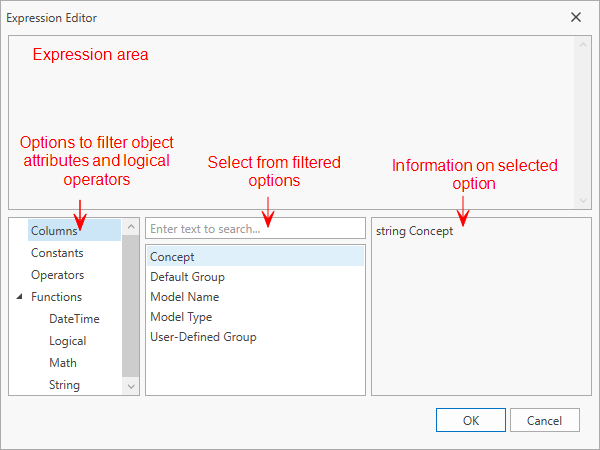This screenshot has width=600, height=450.
Task: Select Concept from the filtered list
Action: click(x=172, y=257)
